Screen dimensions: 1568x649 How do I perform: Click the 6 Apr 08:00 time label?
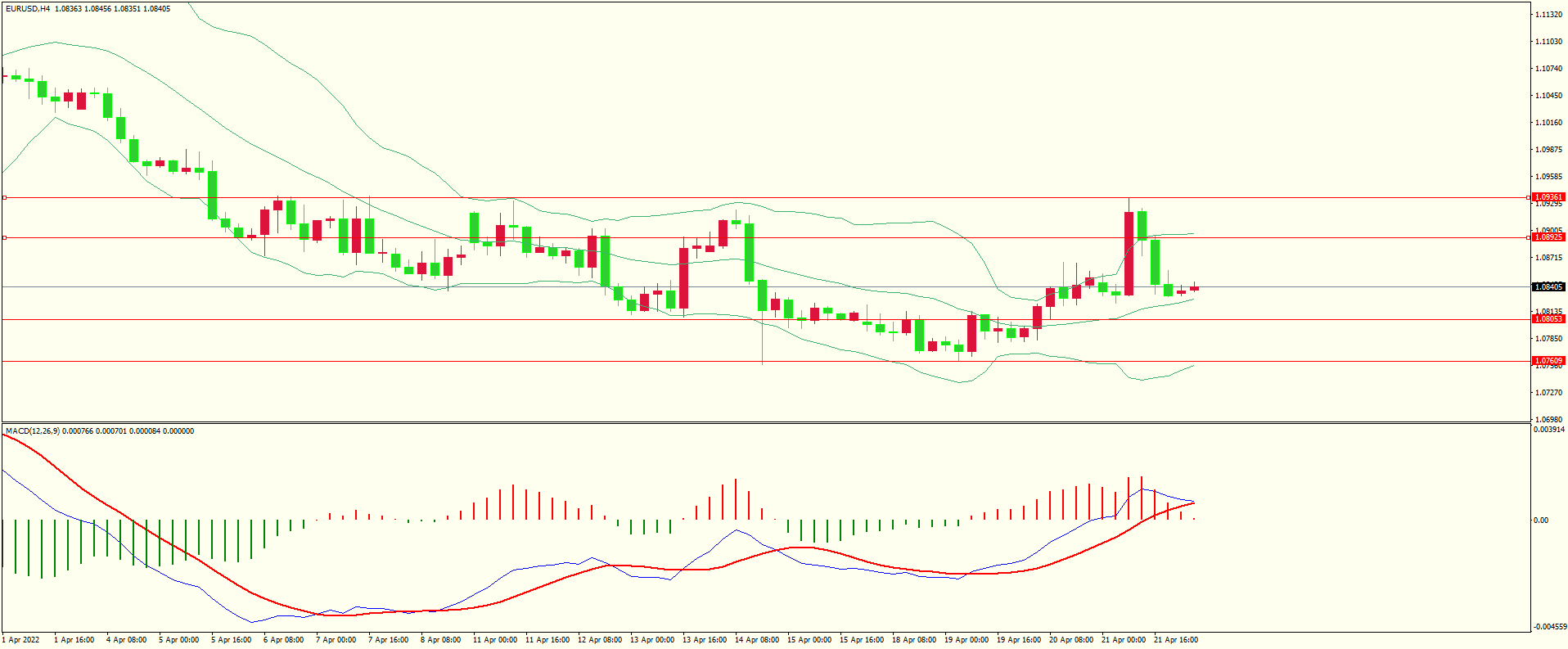pyautogui.click(x=284, y=640)
